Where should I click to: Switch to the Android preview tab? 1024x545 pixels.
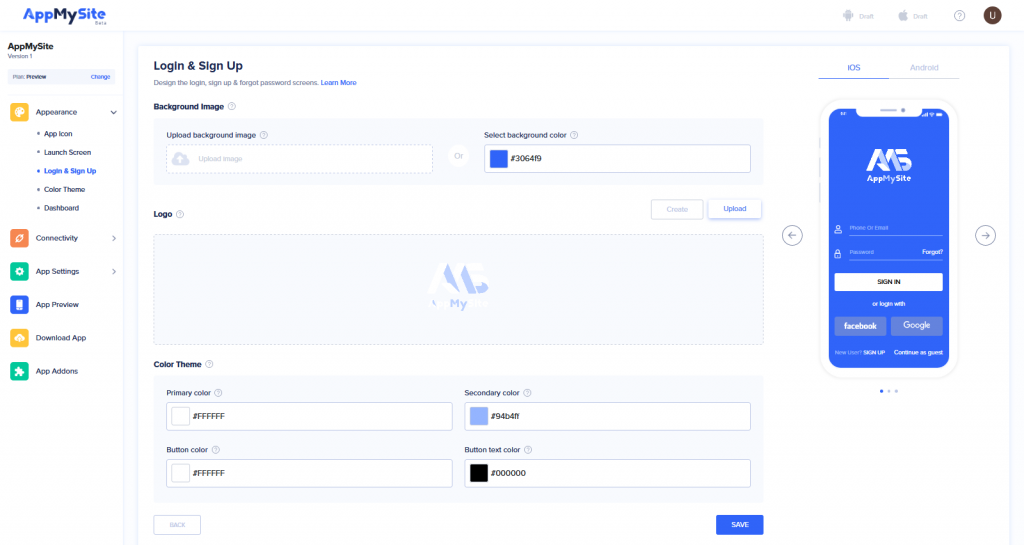point(924,68)
